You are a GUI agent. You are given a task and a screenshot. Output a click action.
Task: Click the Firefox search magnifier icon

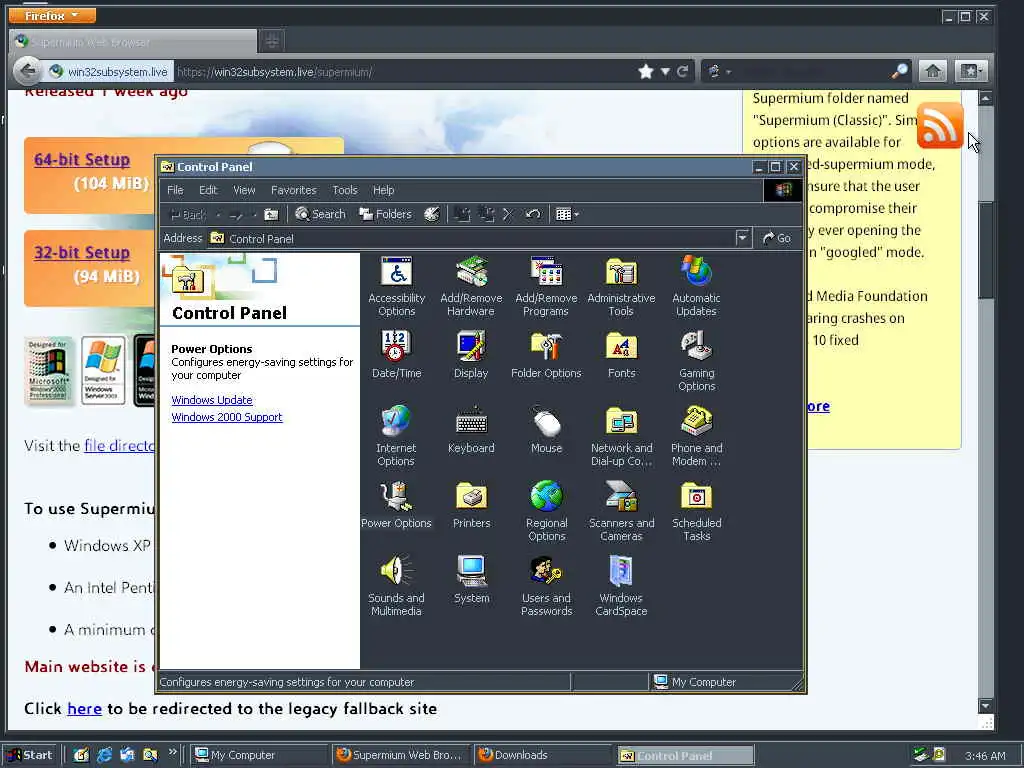(900, 71)
